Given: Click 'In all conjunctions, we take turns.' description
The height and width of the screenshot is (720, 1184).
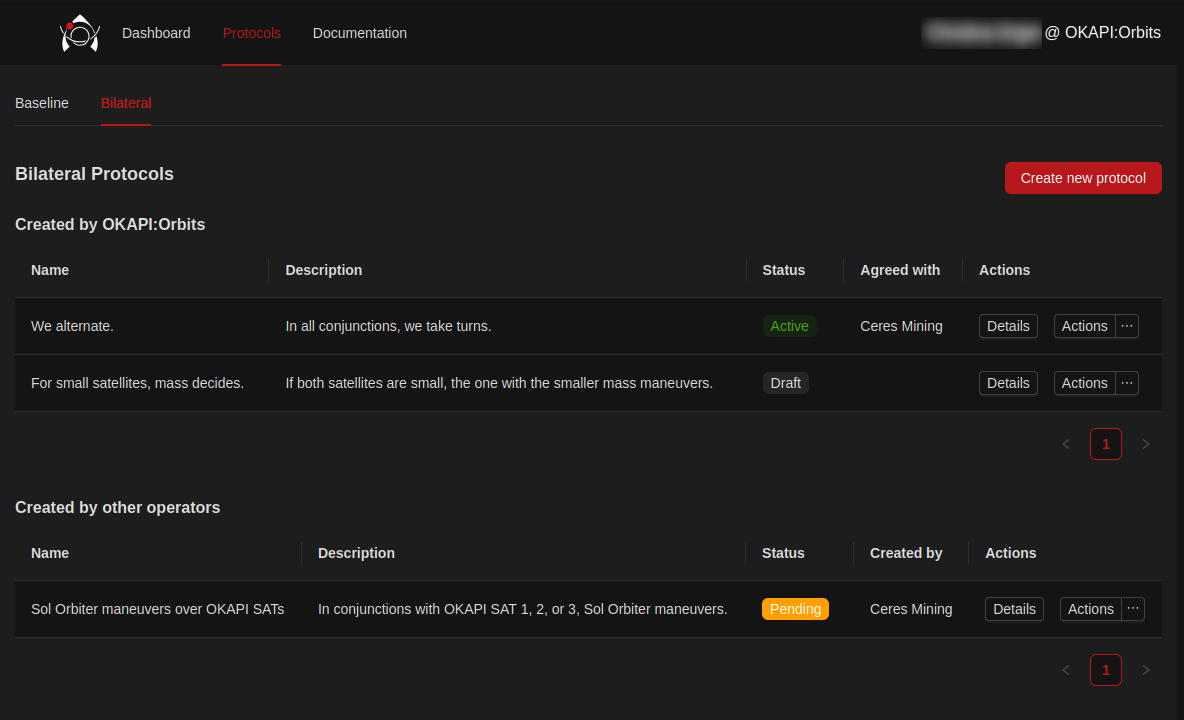Looking at the screenshot, I should [388, 326].
